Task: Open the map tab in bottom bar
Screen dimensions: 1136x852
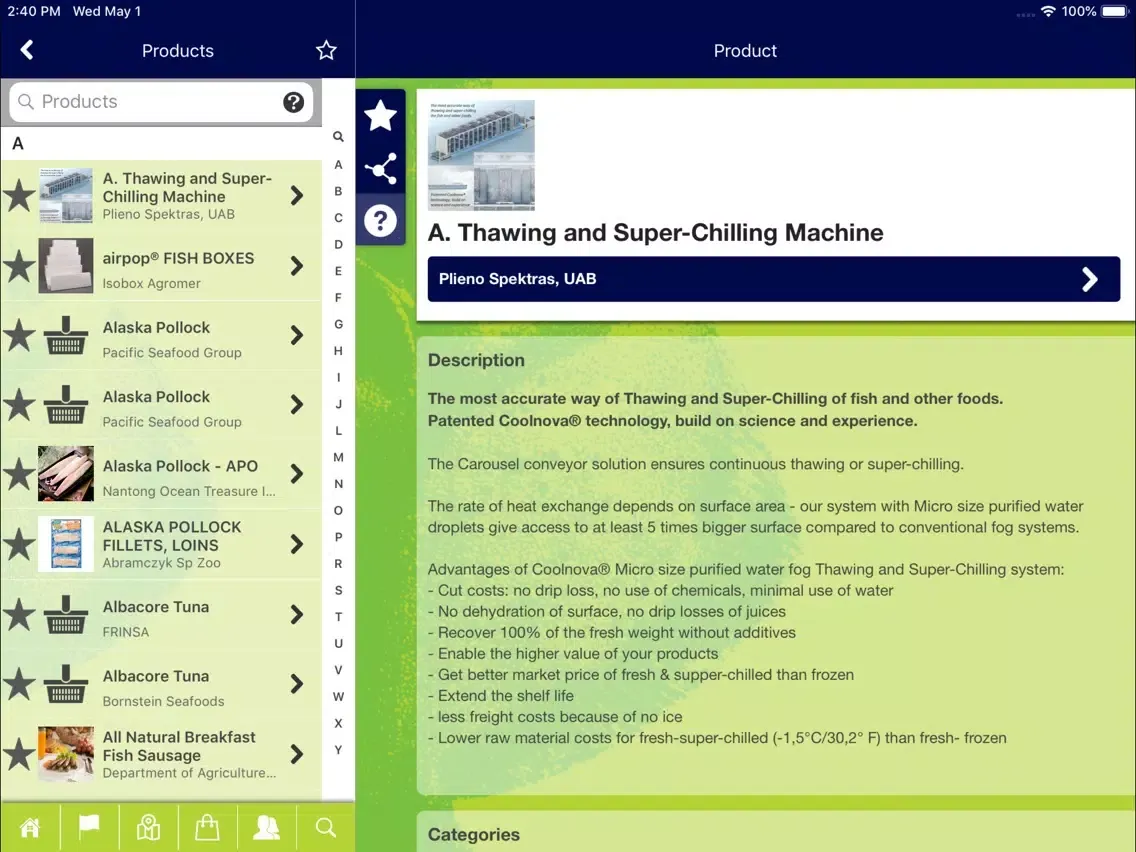Action: [148, 827]
